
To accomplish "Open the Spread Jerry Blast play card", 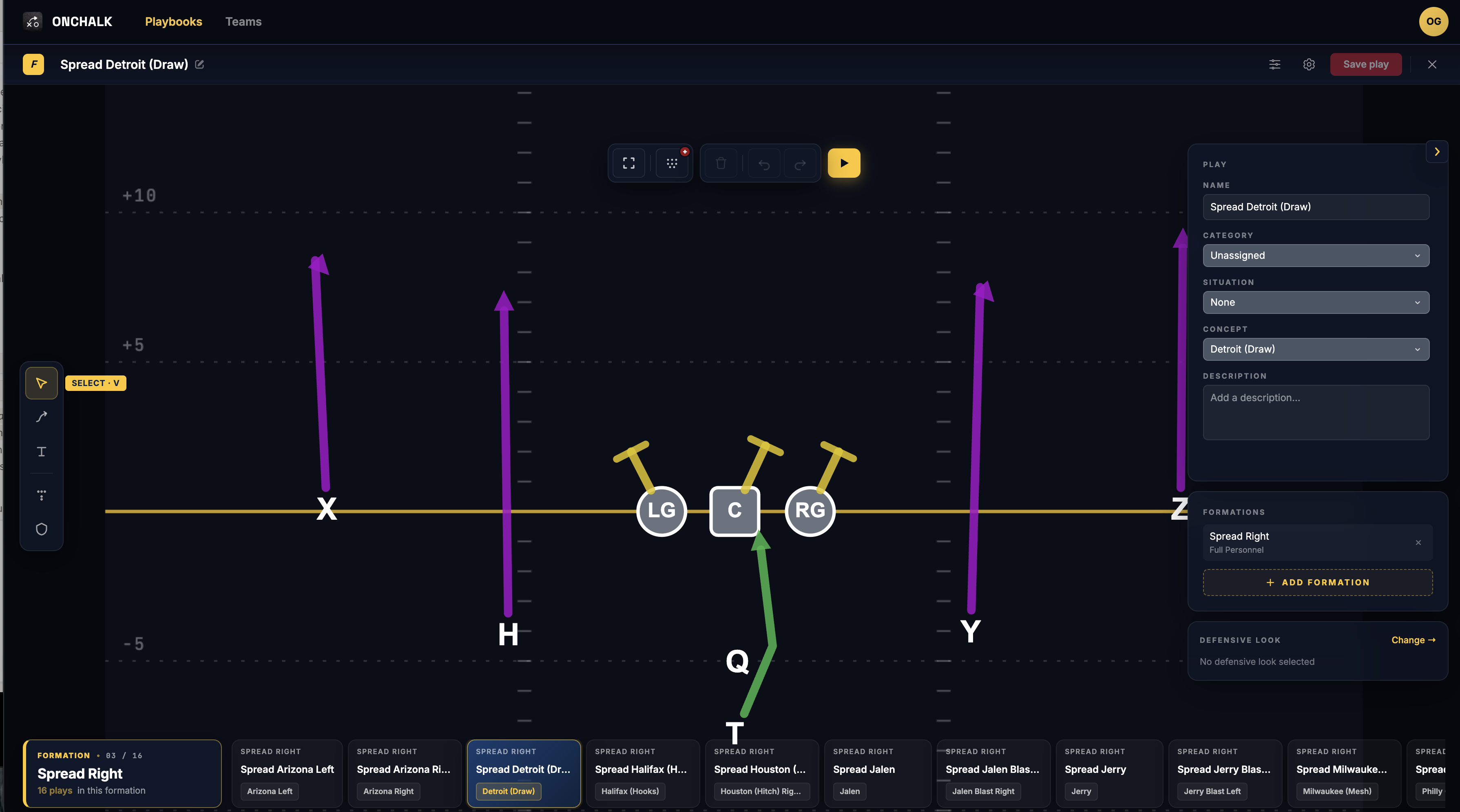I will click(x=1225, y=773).
